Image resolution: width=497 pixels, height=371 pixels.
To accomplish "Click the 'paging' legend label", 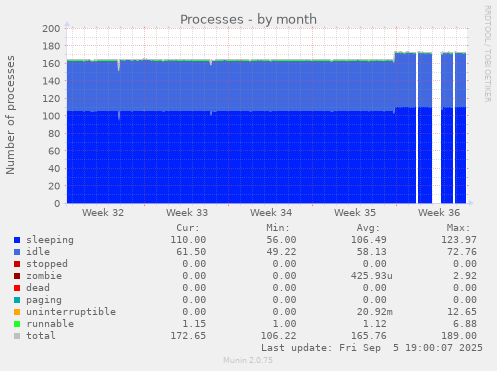I will tap(44, 300).
